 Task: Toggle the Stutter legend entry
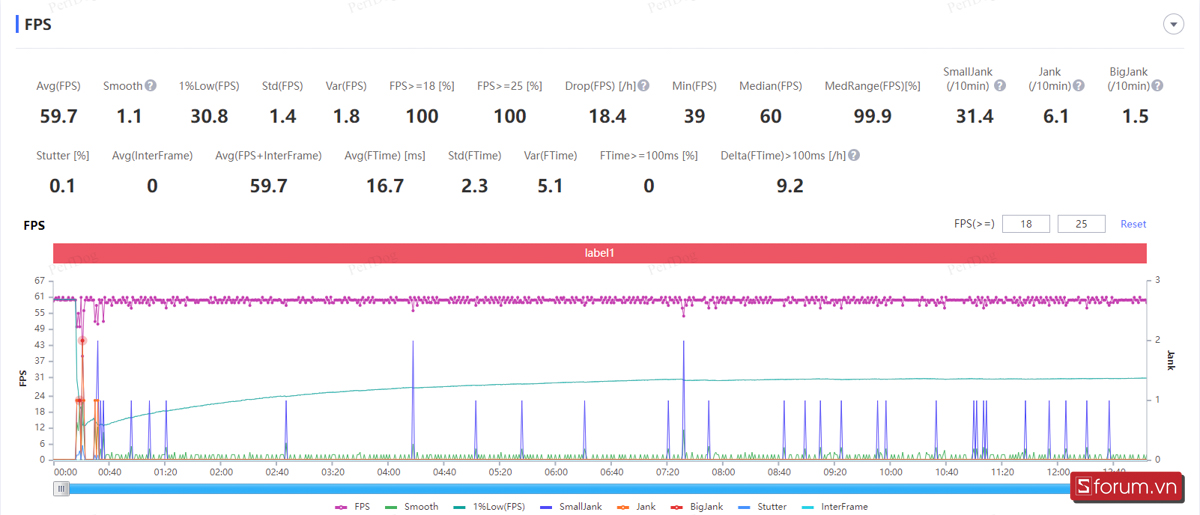pyautogui.click(x=762, y=507)
